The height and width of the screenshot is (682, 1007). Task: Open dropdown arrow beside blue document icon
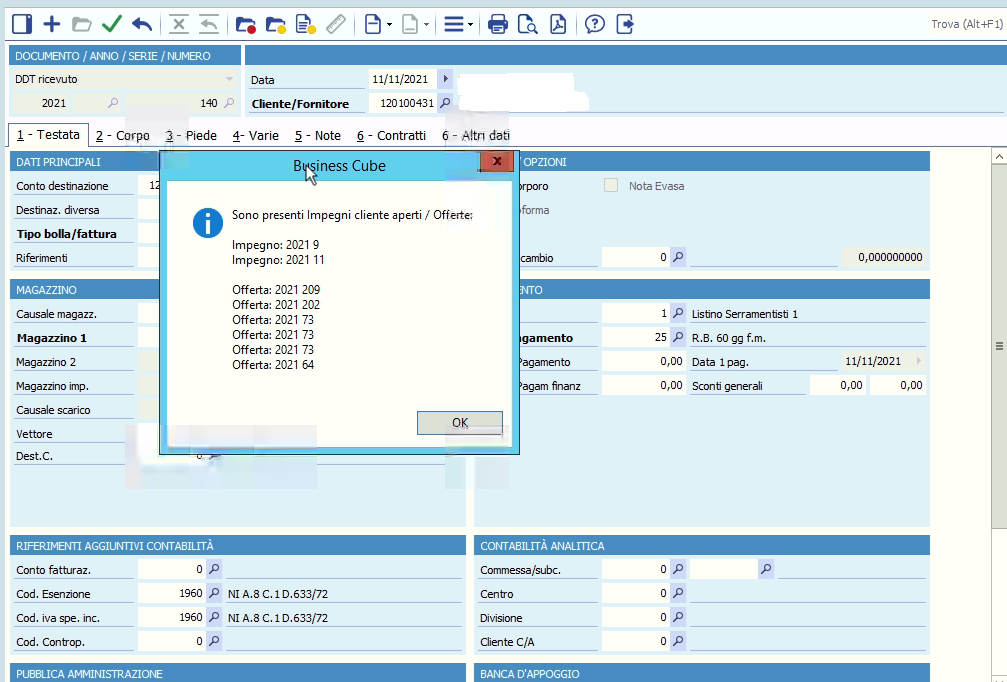click(x=389, y=25)
